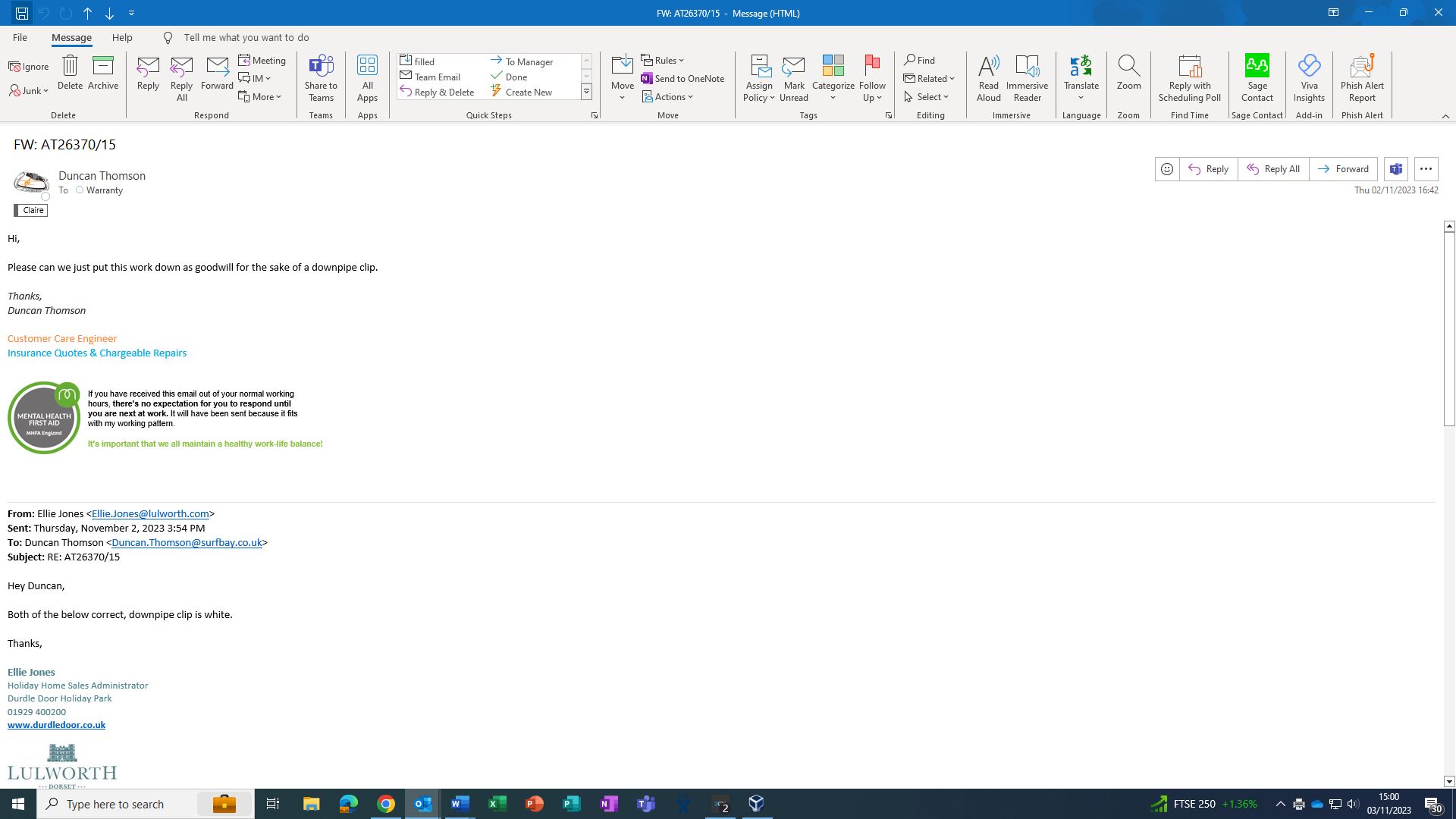1456x819 pixels.
Task: Collapse the ribbon with the chevron
Action: 1445,116
